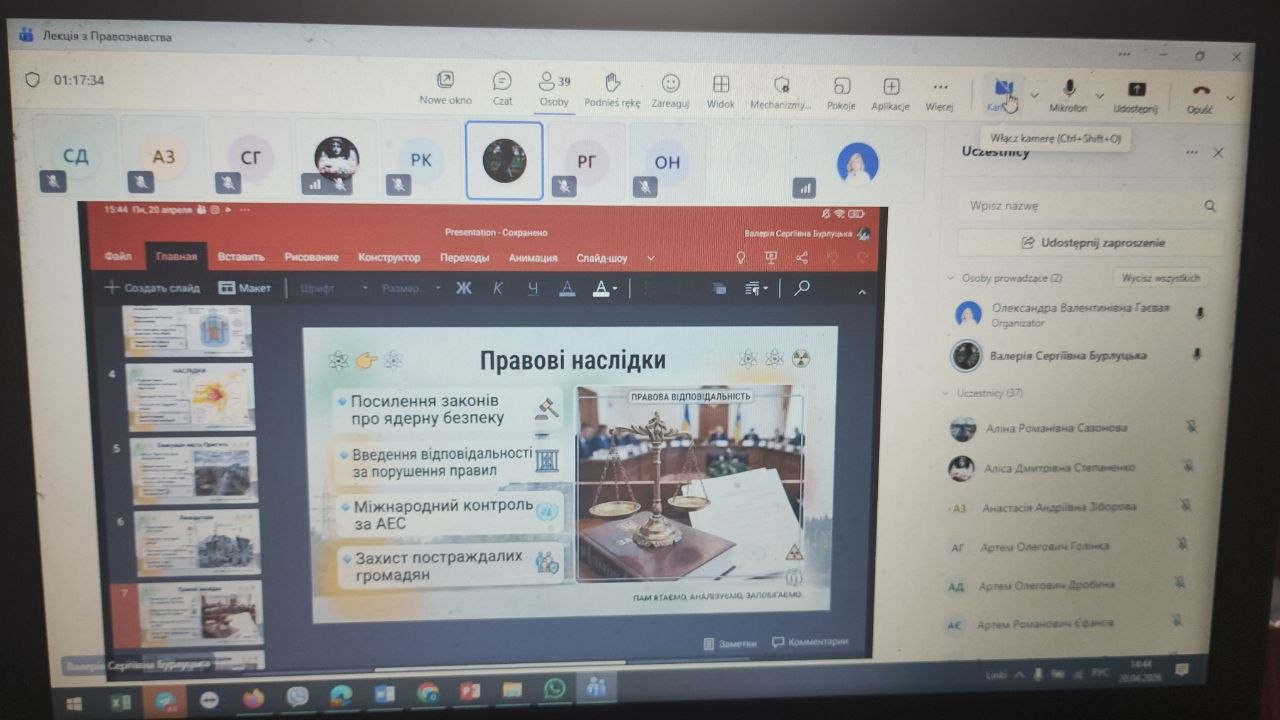The width and height of the screenshot is (1280, 720).
Task: Click Создать слайд to add a slide
Action: pyautogui.click(x=152, y=288)
